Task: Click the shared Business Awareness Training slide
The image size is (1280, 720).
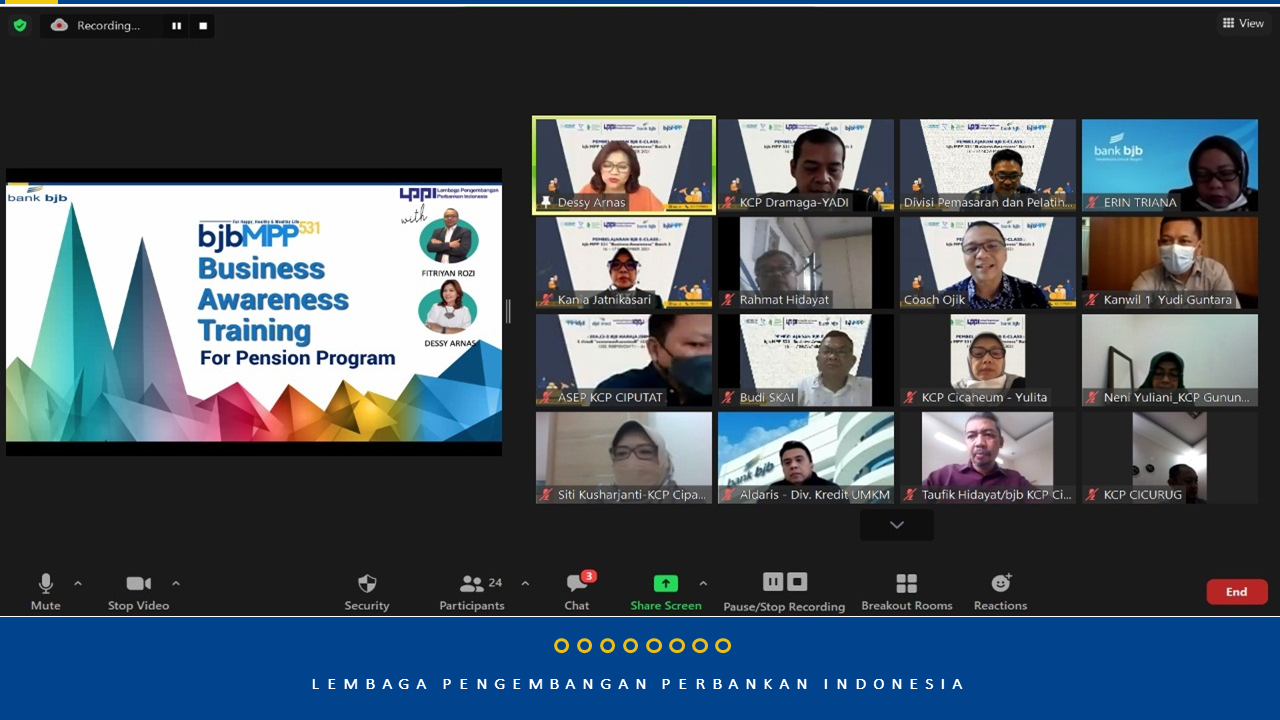Action: pos(254,312)
